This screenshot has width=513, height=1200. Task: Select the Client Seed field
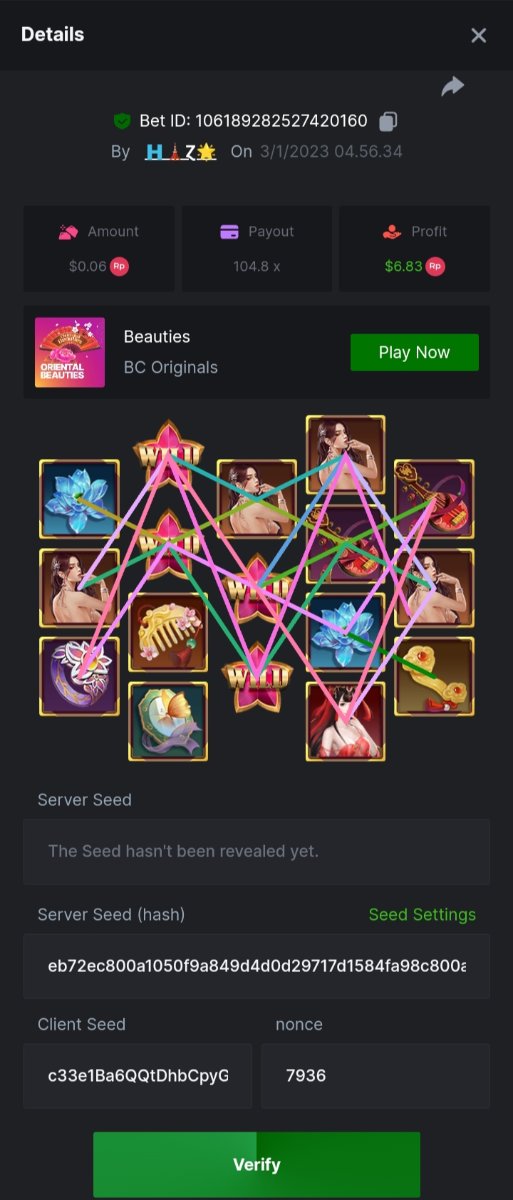(x=138, y=1076)
